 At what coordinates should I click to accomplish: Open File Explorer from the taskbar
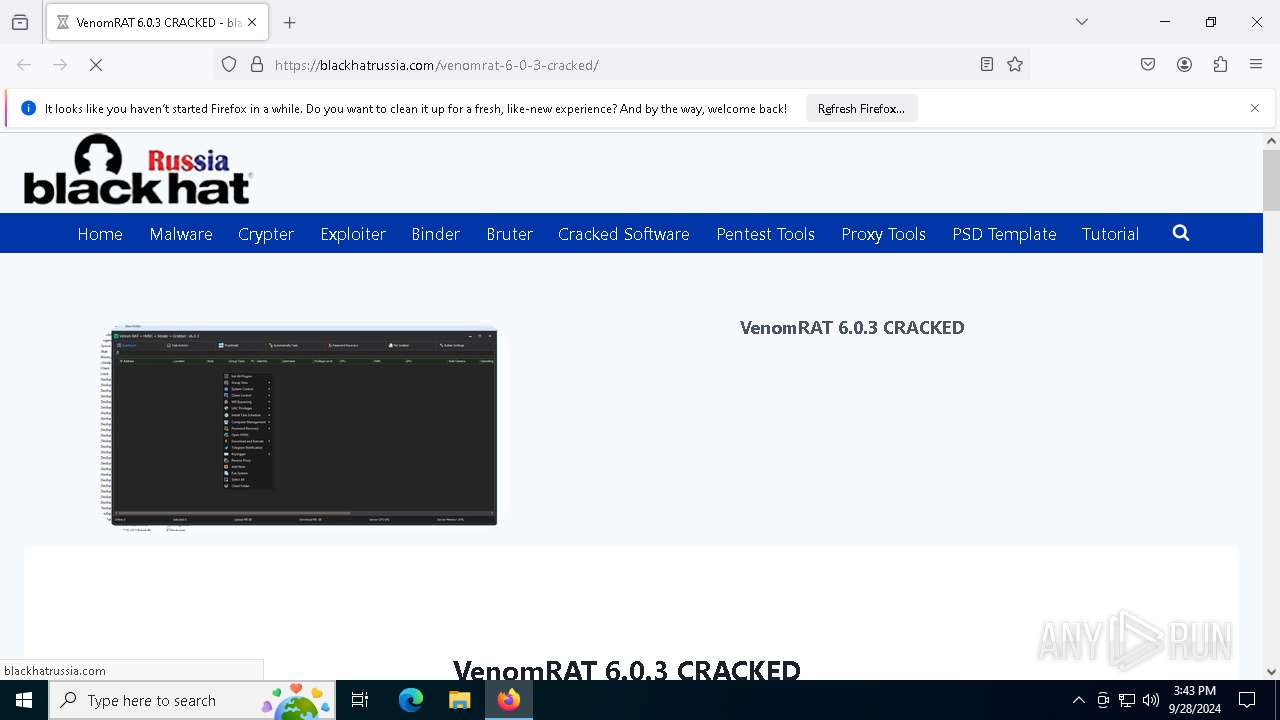click(x=459, y=700)
